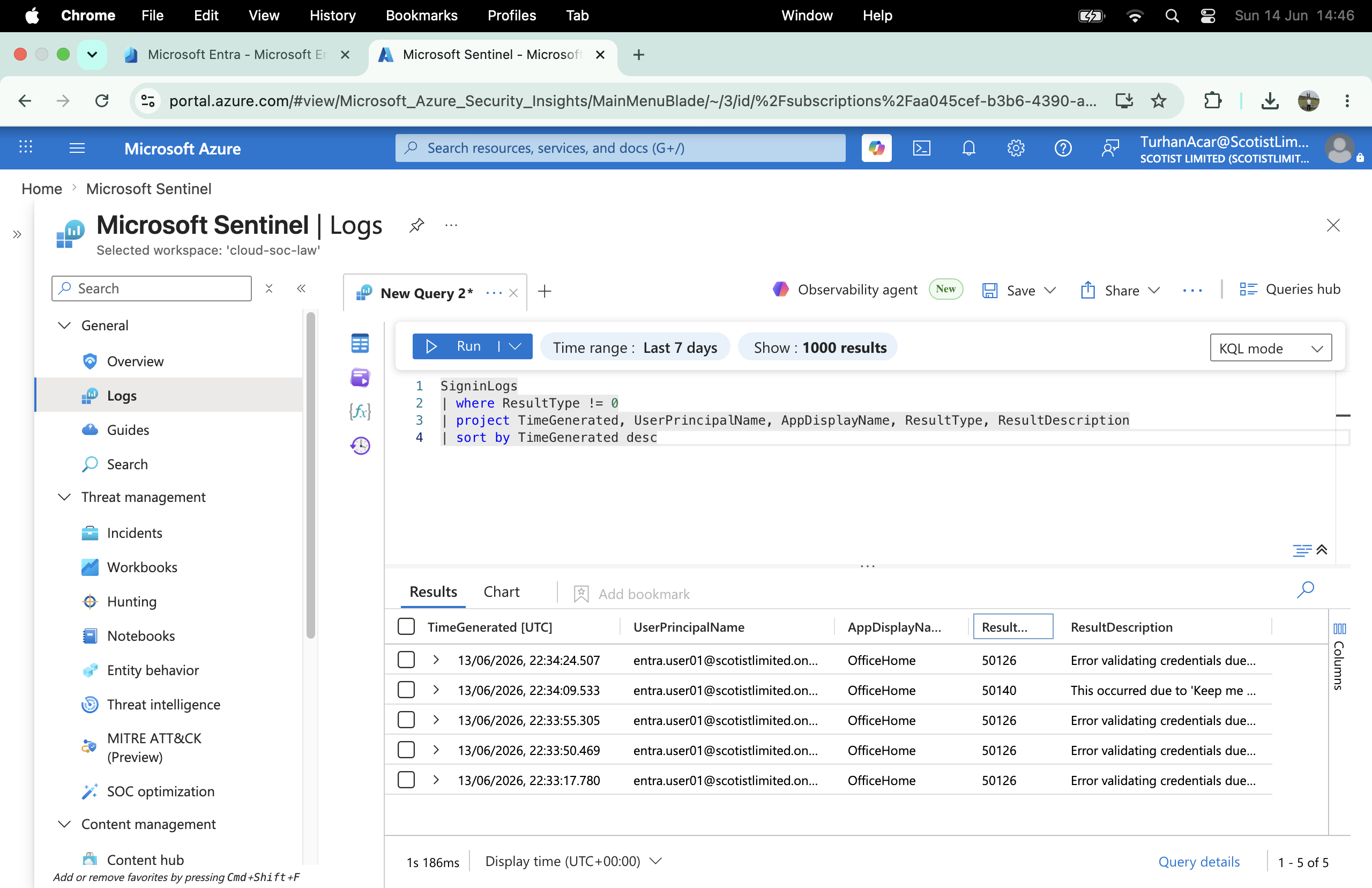Open the notifications bell
Screen dimensions: 1372x888
[x=968, y=148]
